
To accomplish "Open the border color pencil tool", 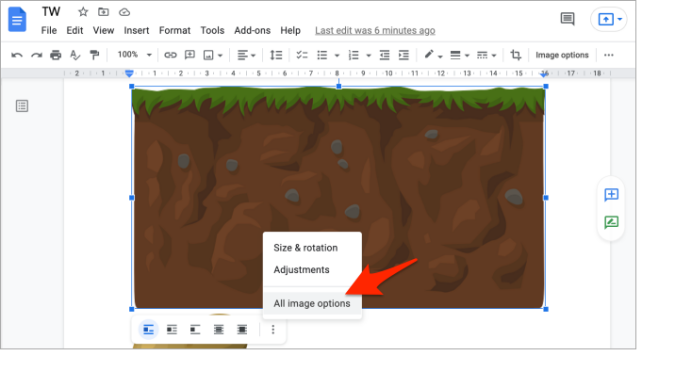I will point(433,55).
